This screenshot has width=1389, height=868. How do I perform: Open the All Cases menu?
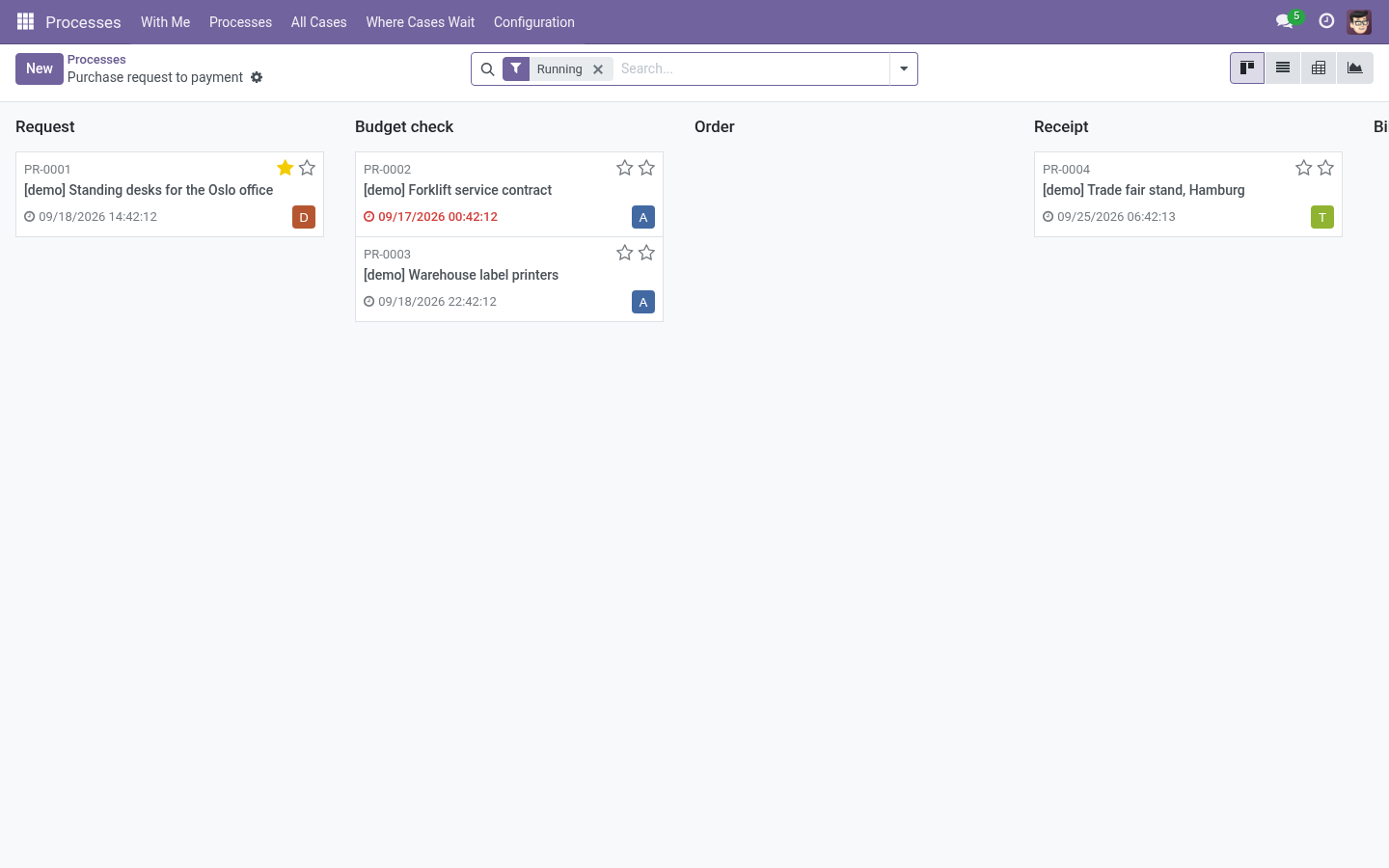point(318,22)
